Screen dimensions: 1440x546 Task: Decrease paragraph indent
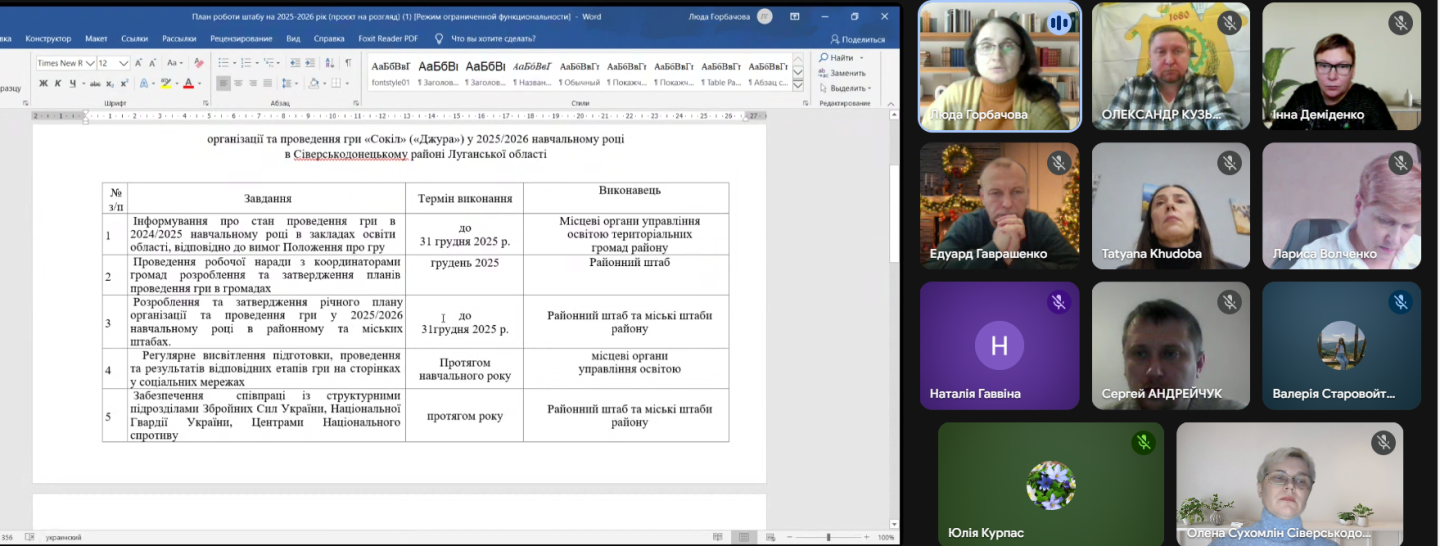coord(295,63)
